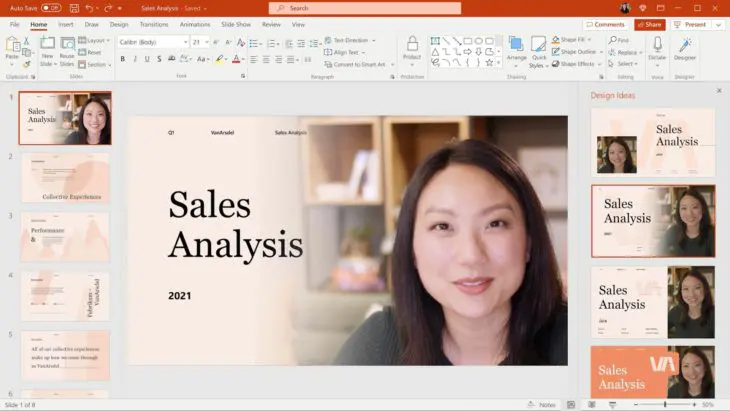This screenshot has height=411, width=730.
Task: Open the Calibri (Body) font dropdown
Action: click(x=152, y=42)
